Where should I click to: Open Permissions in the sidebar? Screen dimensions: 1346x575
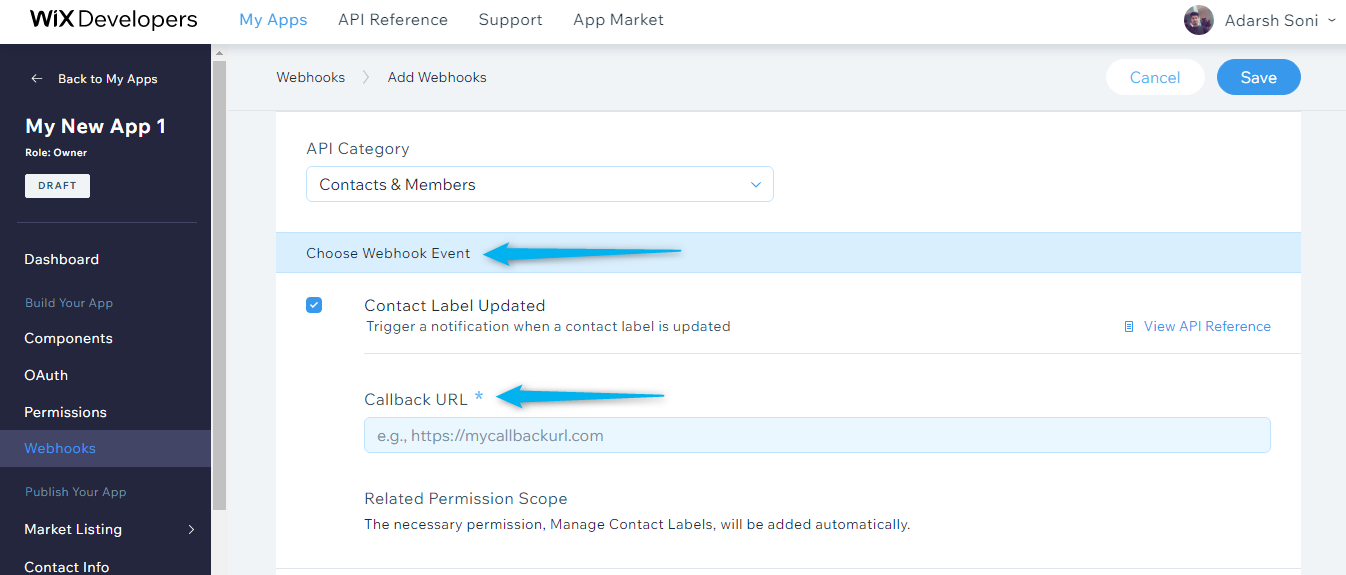[65, 412]
